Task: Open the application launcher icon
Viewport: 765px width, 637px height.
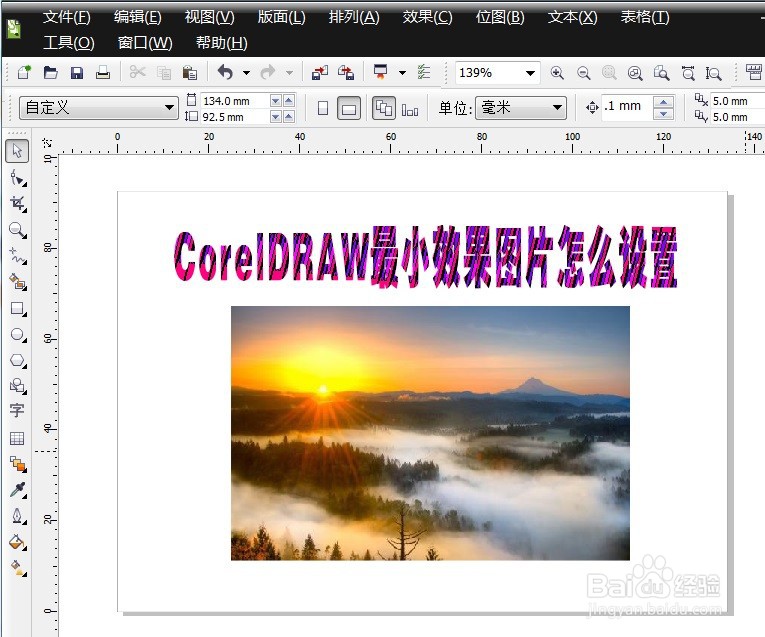Action: coord(381,72)
